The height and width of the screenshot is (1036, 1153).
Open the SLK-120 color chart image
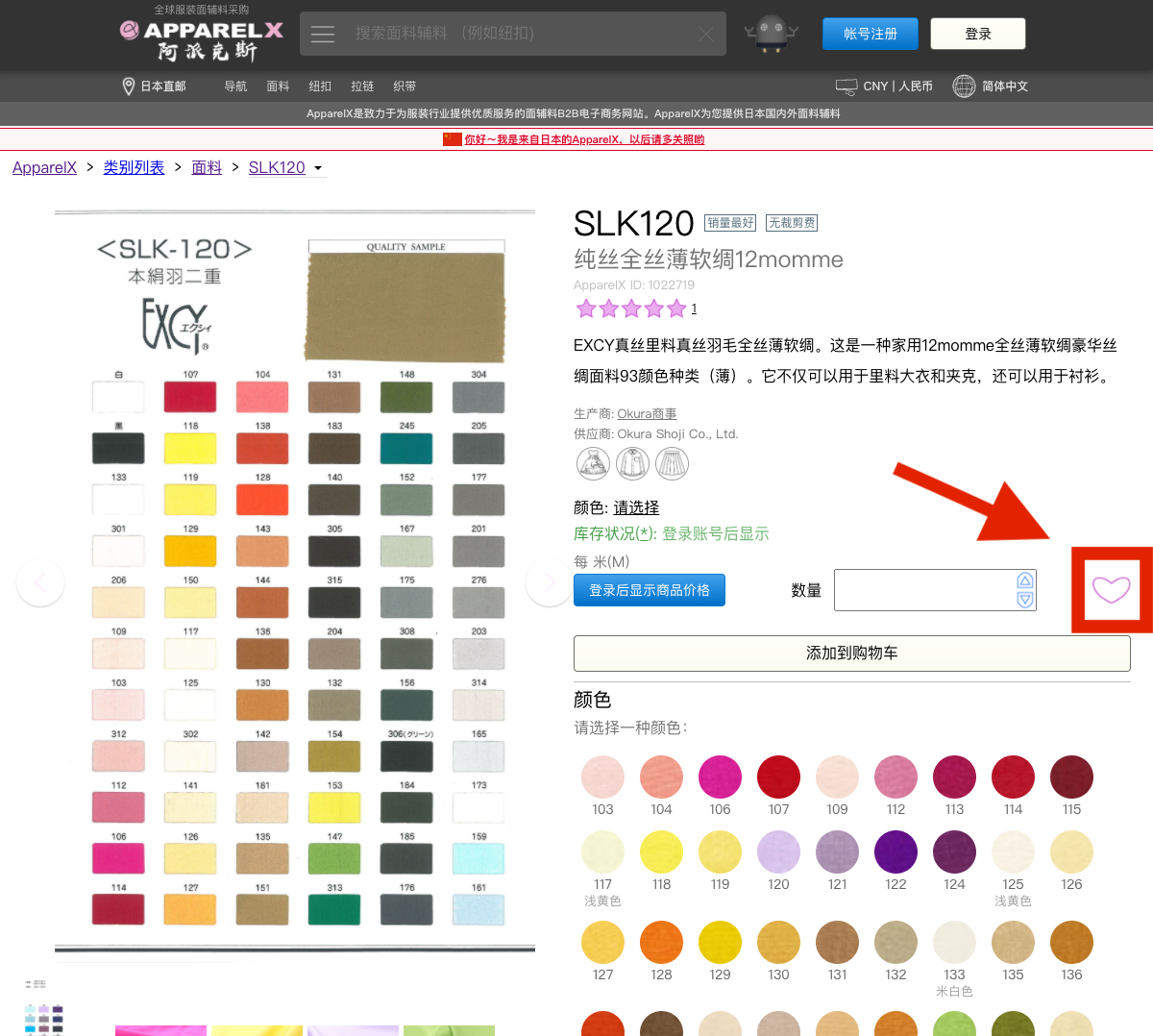point(295,581)
